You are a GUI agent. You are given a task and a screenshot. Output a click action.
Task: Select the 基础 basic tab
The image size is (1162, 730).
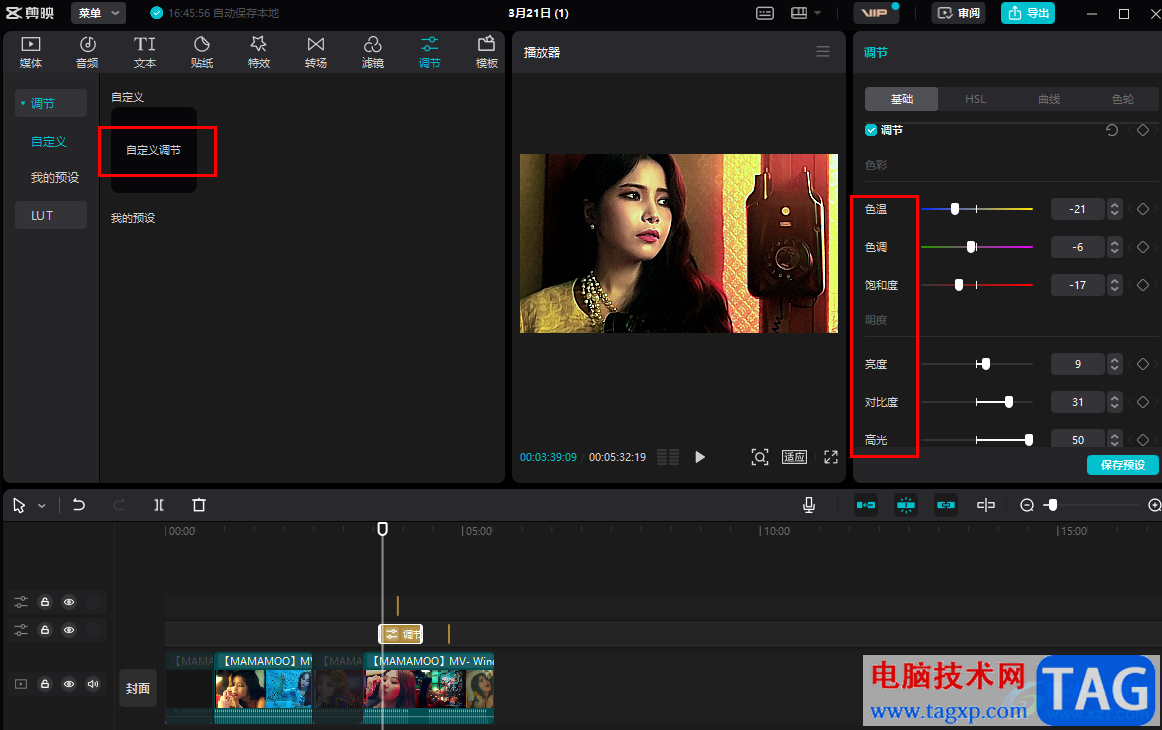pos(902,99)
